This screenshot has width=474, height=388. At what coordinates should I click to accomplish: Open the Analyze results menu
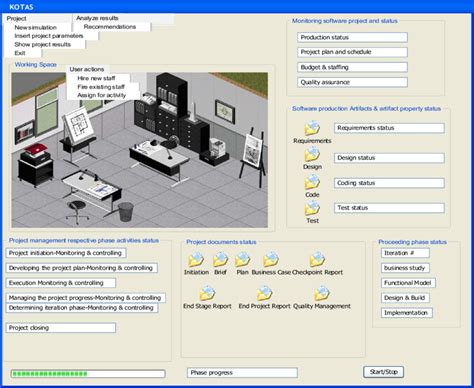[97, 18]
